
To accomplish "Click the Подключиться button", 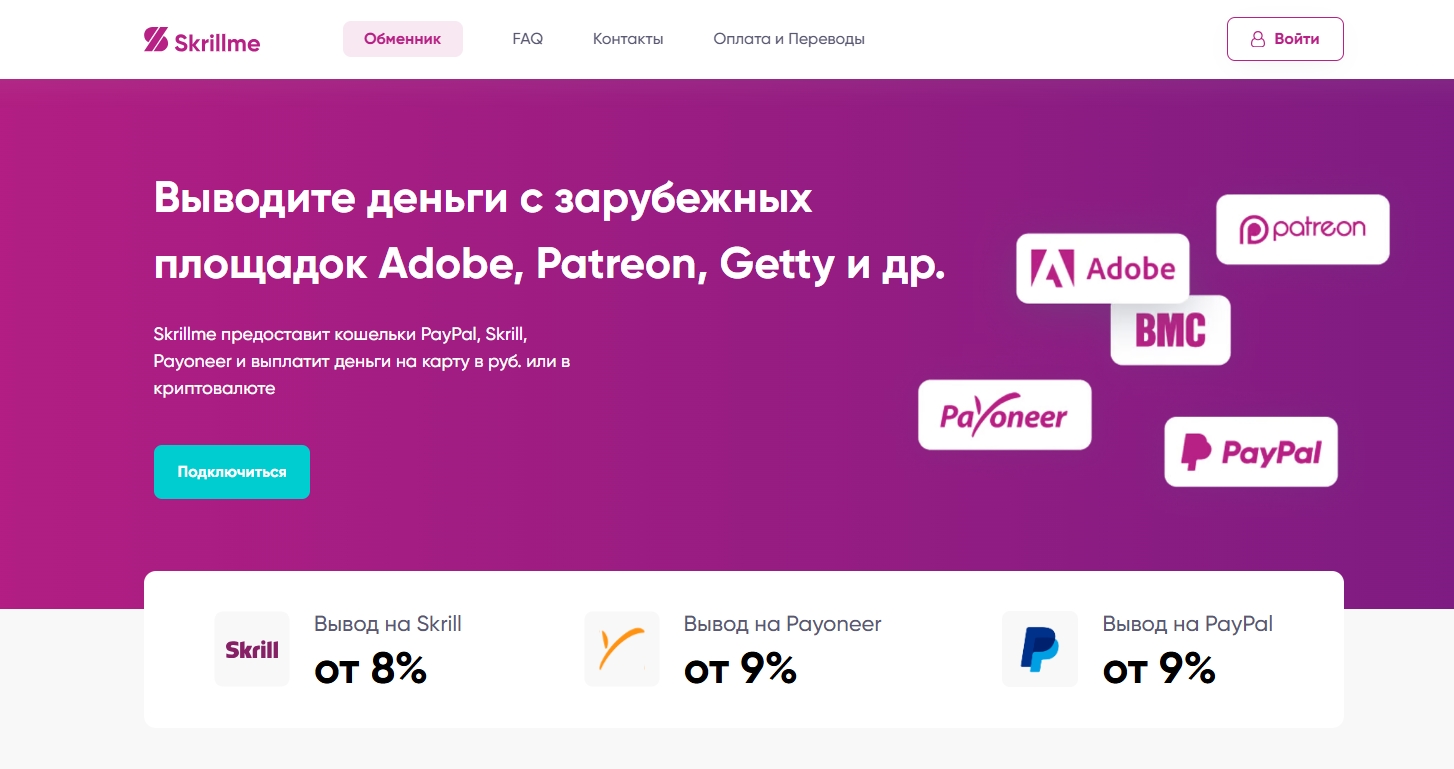I will tap(232, 472).
